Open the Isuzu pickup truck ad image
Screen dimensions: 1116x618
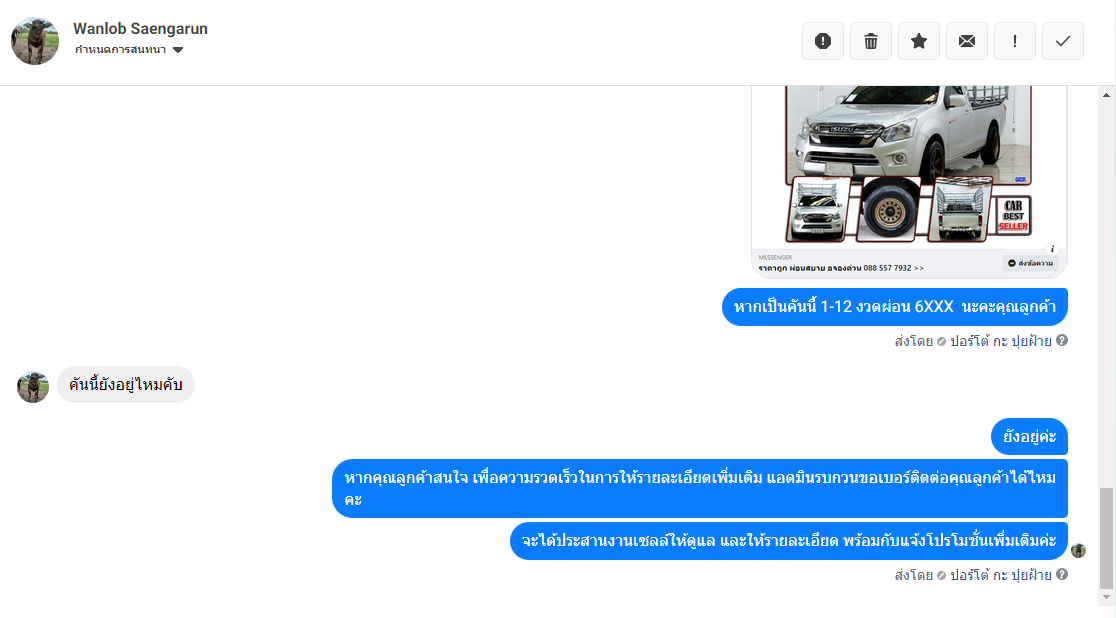(909, 165)
